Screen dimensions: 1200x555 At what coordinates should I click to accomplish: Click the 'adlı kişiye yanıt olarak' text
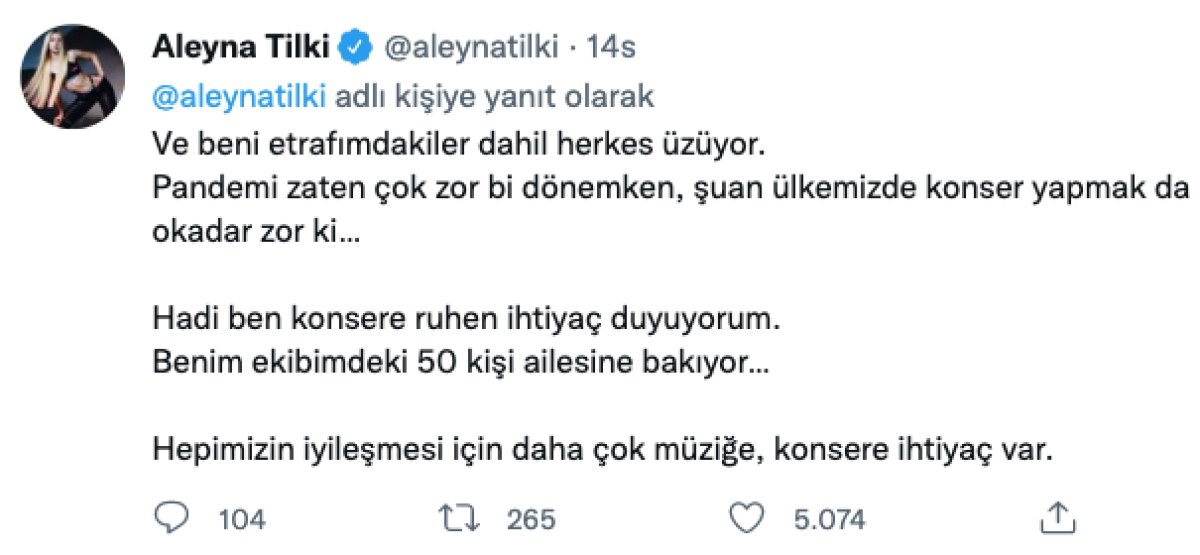point(496,97)
